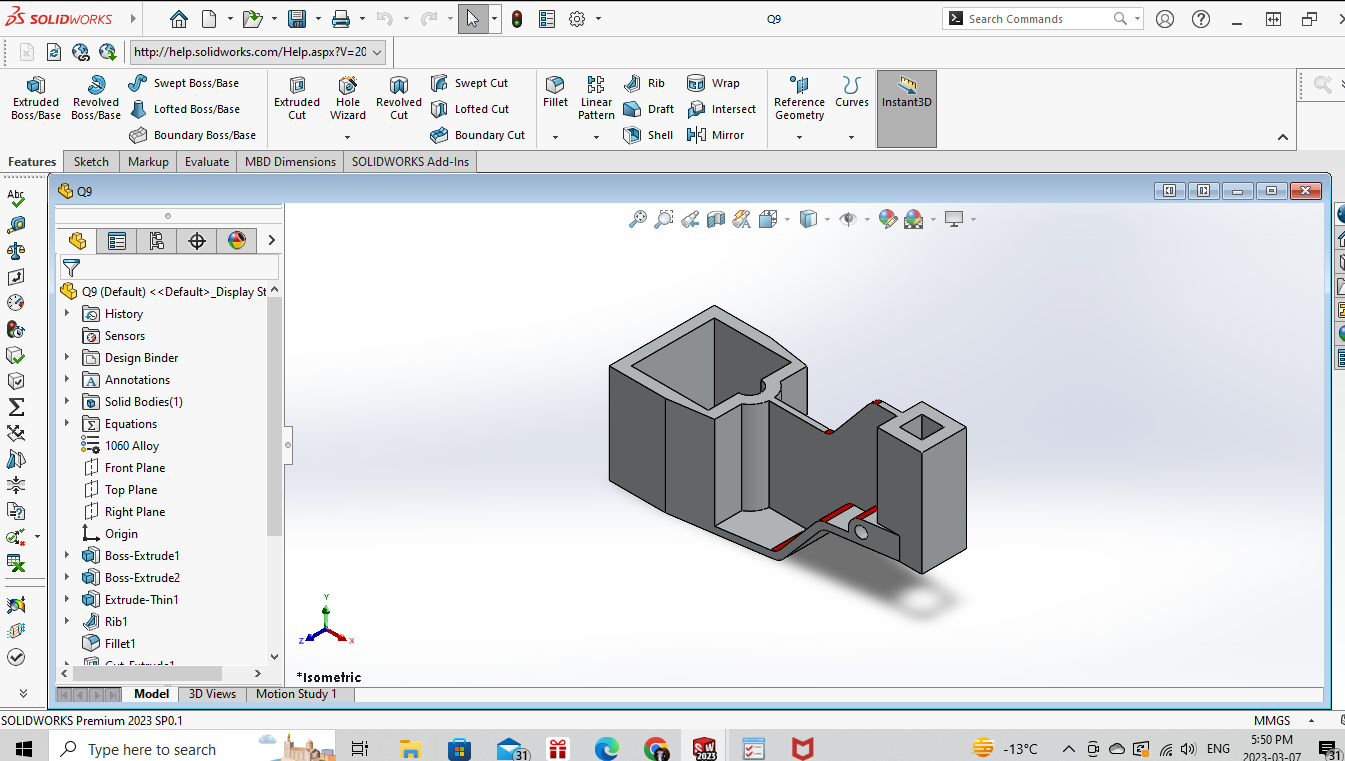This screenshot has width=1345, height=761.
Task: Select Fillet1 in the feature tree
Action: pos(108,643)
